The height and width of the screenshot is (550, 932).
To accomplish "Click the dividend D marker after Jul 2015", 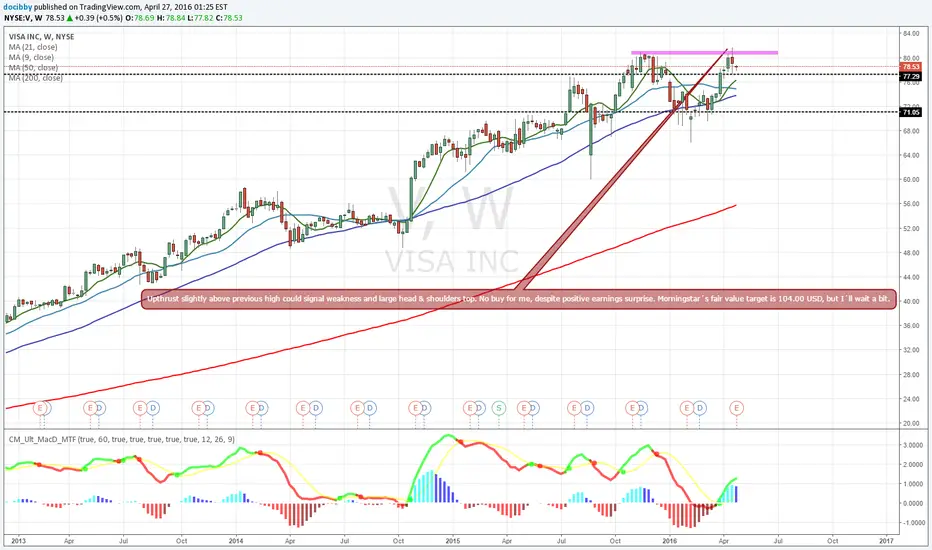I will [x=587, y=408].
